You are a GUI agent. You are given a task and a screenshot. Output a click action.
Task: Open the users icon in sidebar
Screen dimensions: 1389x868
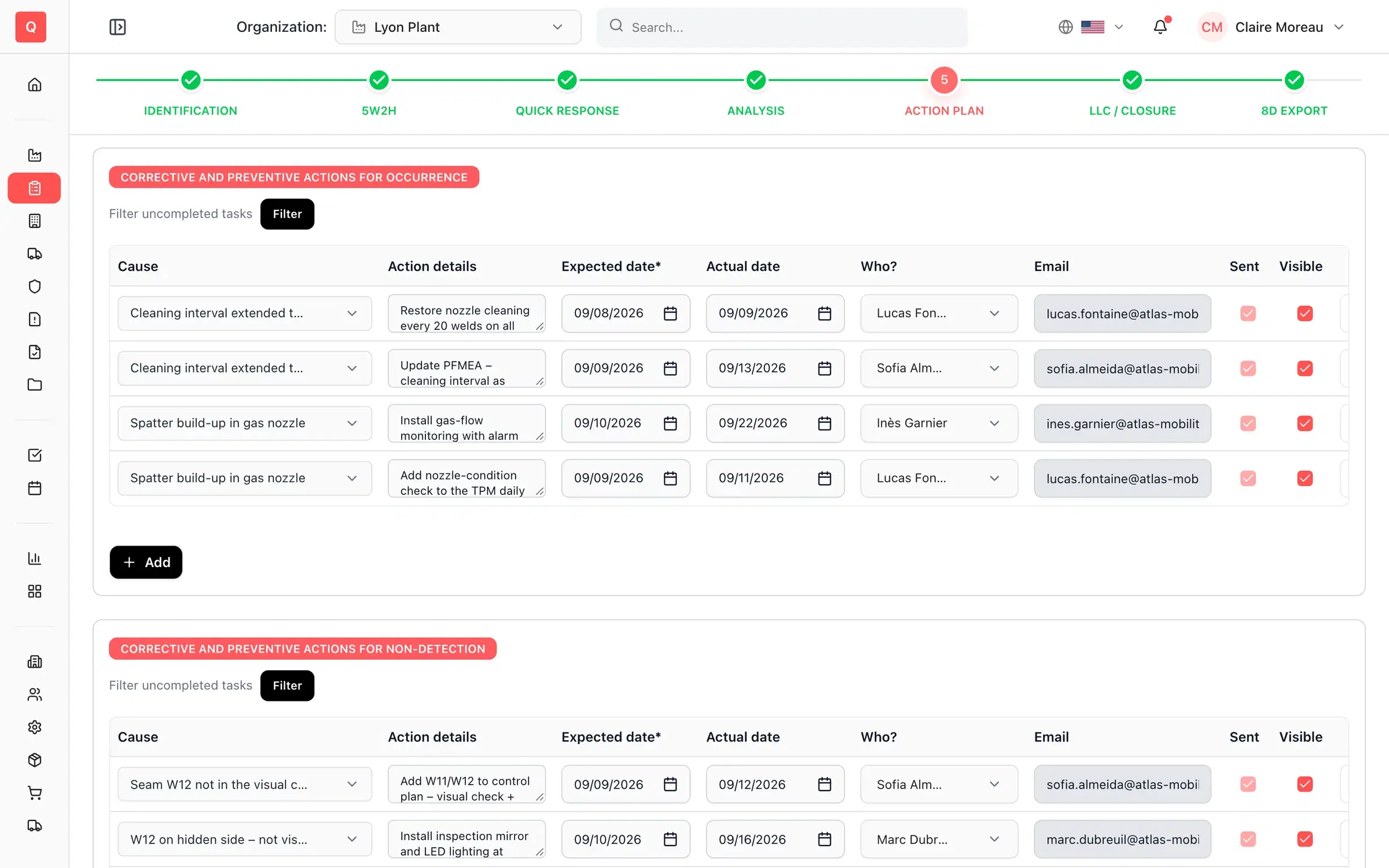[x=35, y=694]
